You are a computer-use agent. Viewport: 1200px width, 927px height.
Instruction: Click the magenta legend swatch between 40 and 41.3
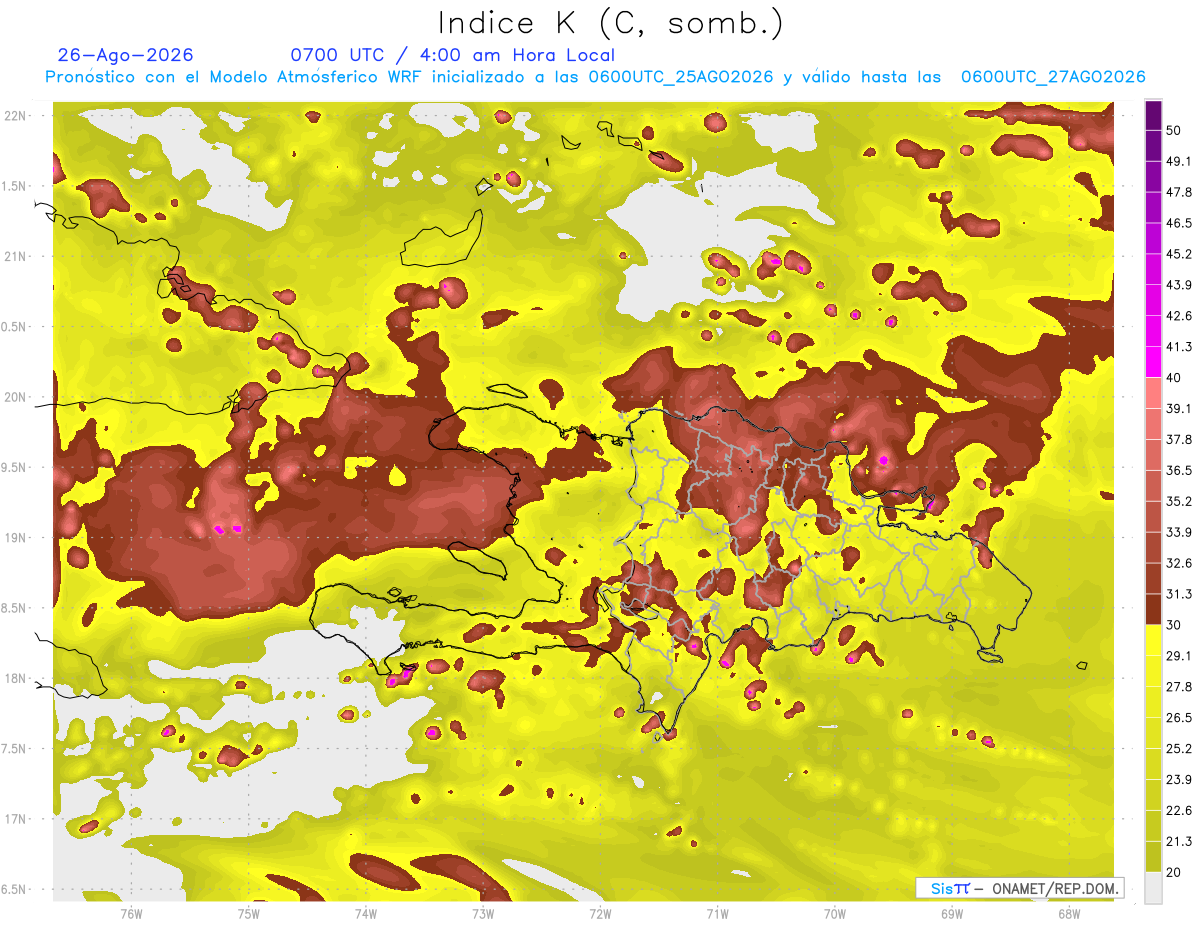click(x=1153, y=361)
